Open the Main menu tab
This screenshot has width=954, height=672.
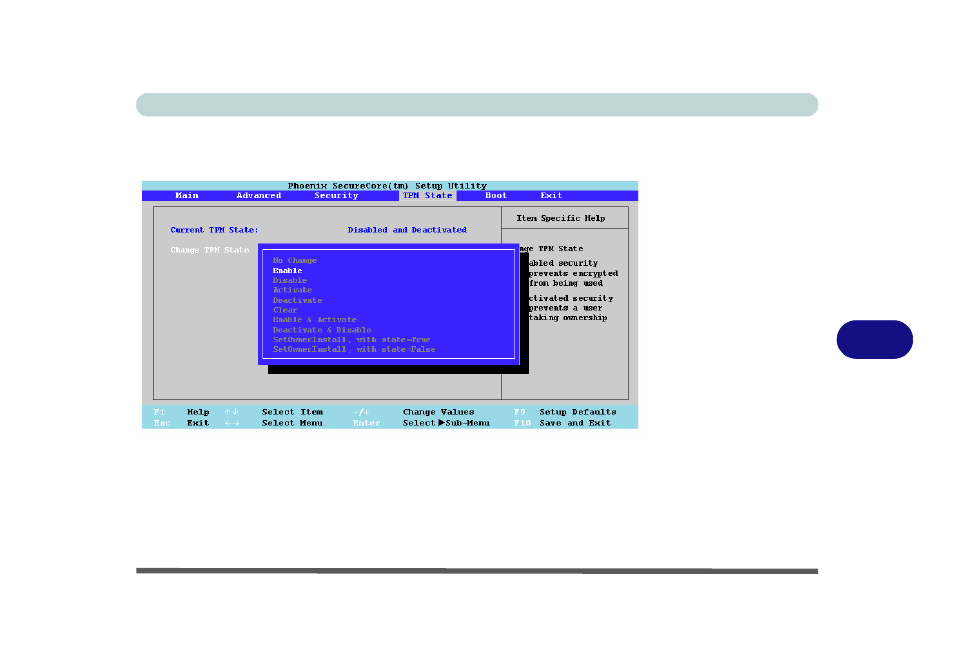pyautogui.click(x=187, y=195)
